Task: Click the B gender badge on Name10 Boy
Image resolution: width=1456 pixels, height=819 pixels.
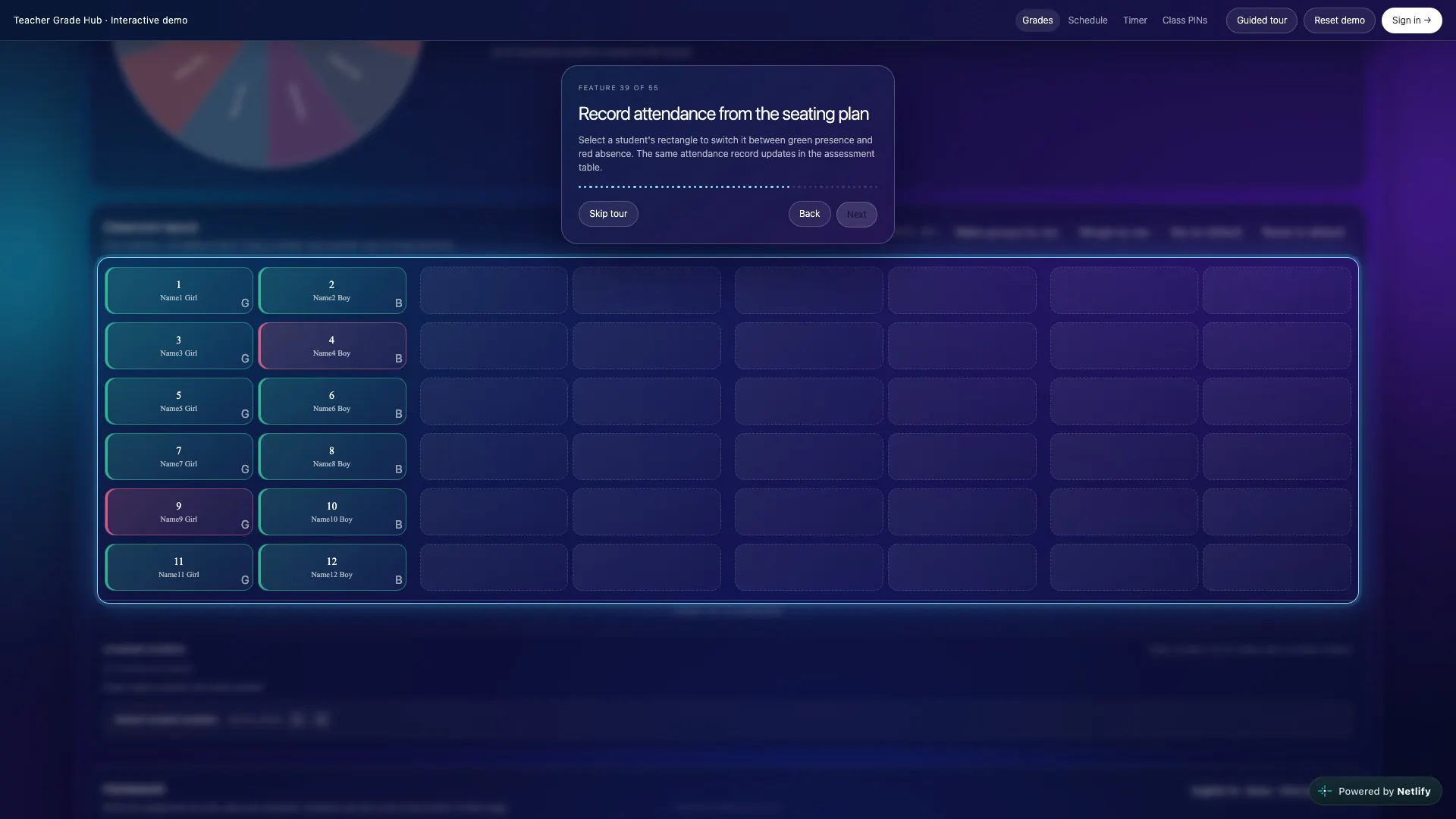Action: tap(398, 525)
